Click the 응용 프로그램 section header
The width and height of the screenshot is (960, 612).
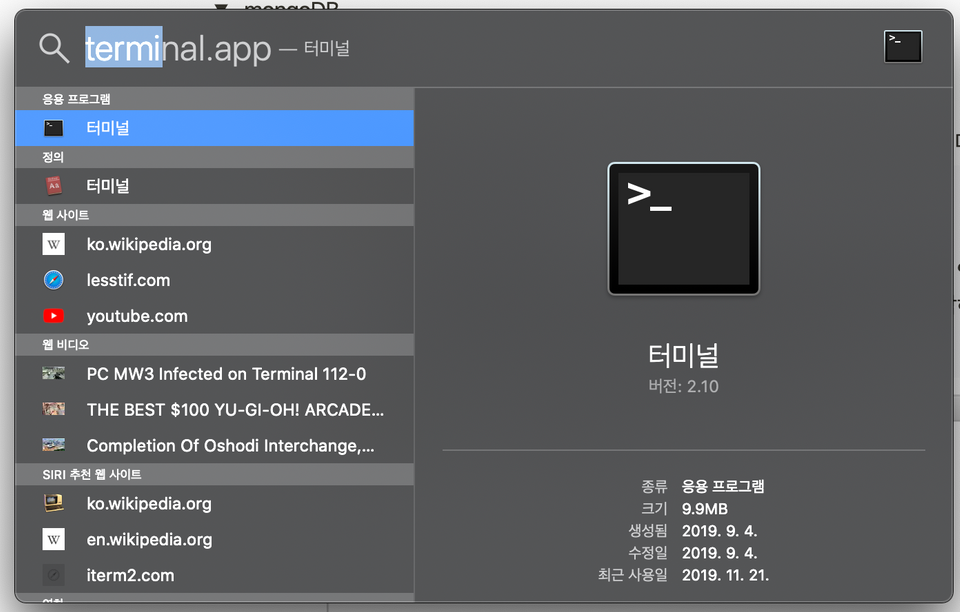[x=214, y=99]
